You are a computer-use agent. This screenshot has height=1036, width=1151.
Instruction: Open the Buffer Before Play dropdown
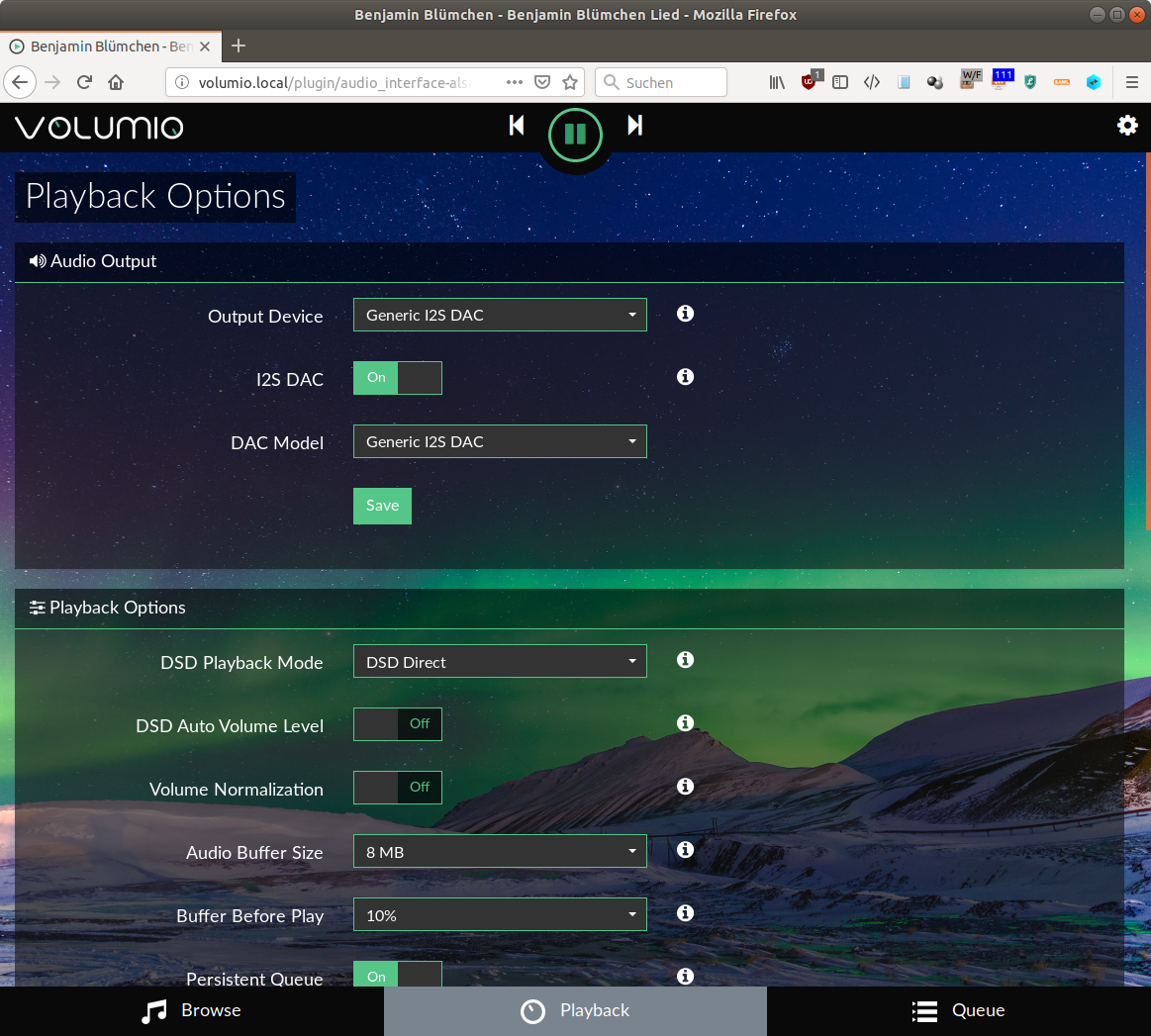point(500,914)
